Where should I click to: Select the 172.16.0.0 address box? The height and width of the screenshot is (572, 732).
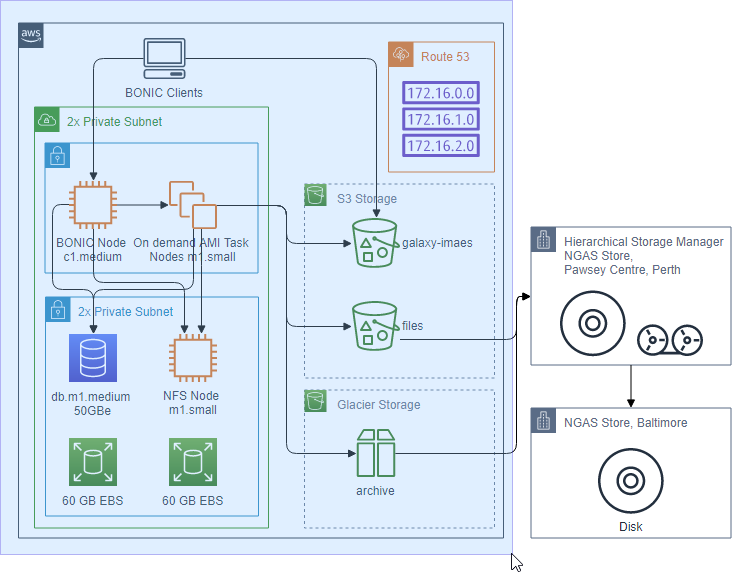[x=441, y=92]
